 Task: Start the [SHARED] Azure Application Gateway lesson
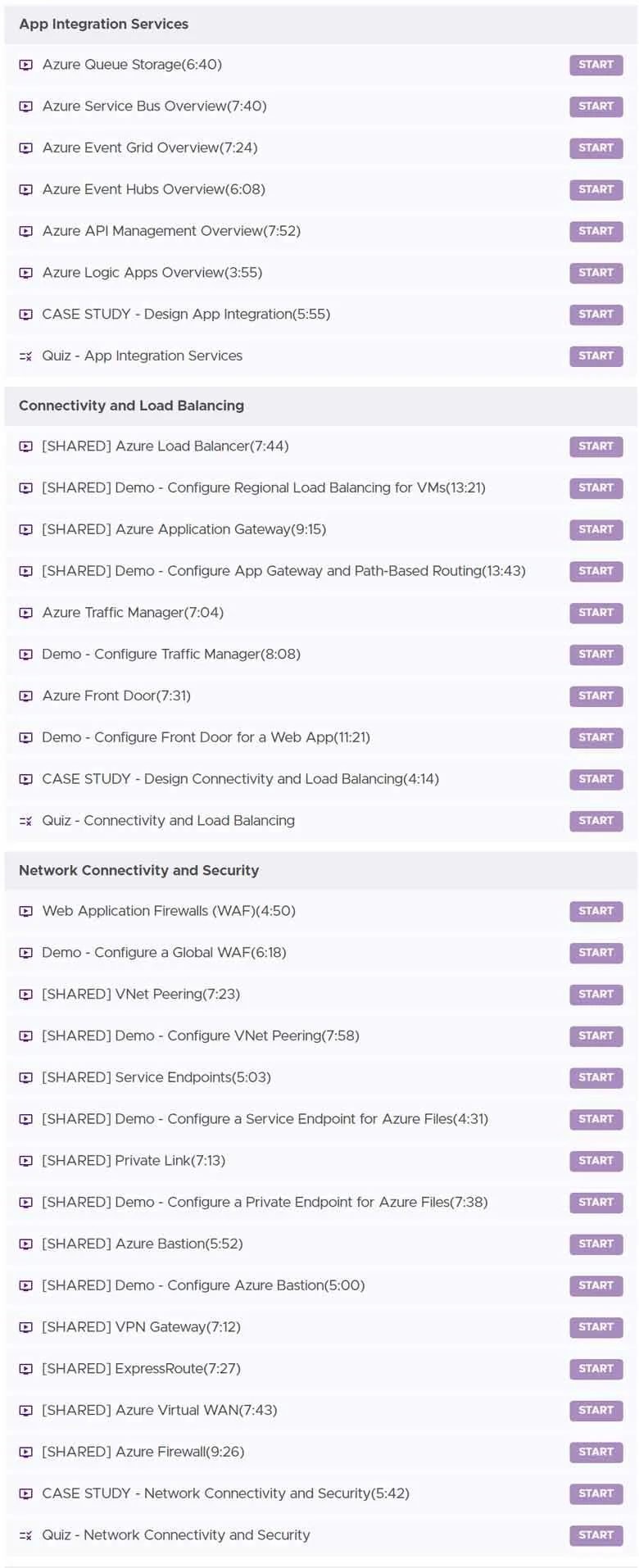coord(596,530)
